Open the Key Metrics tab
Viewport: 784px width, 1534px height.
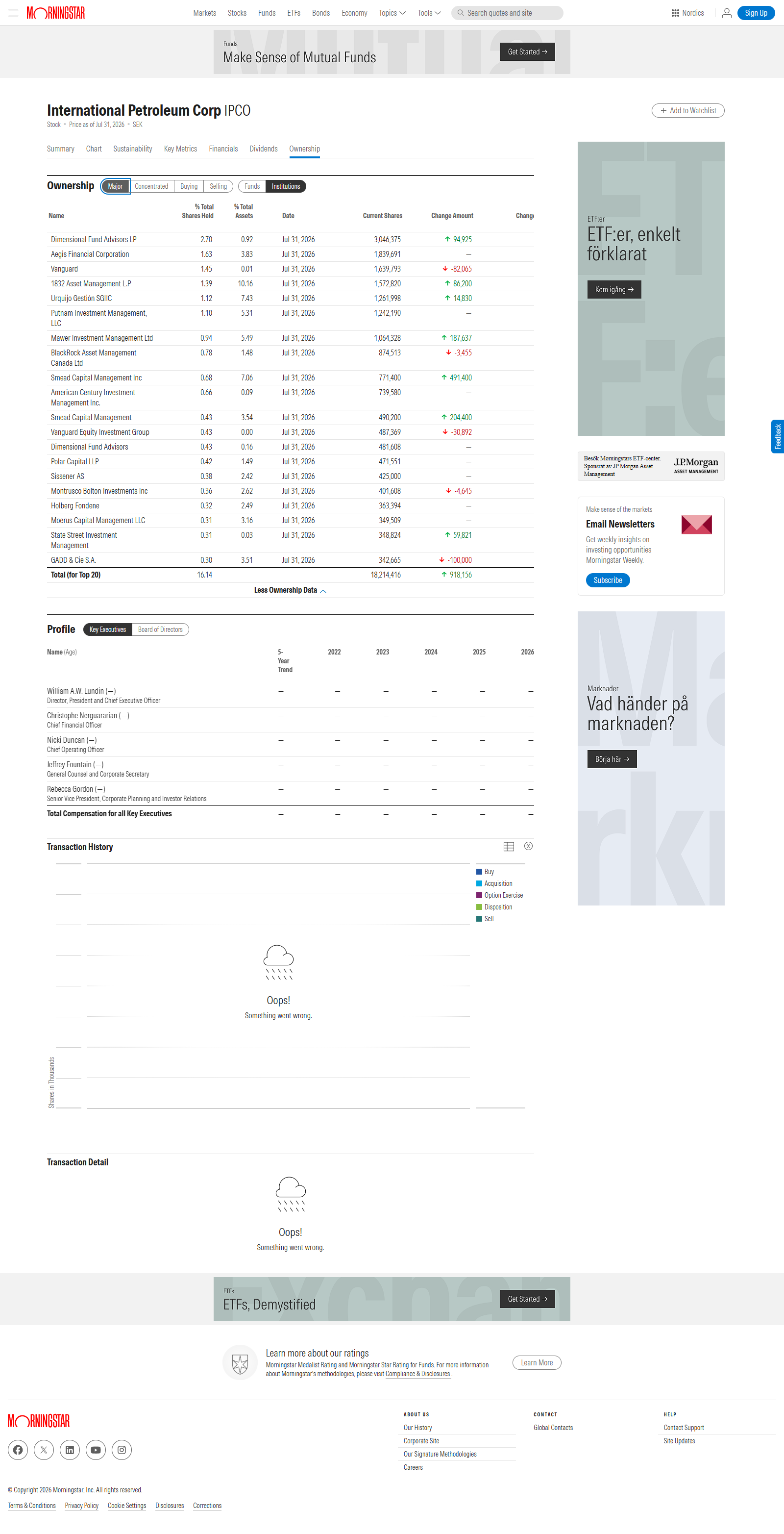pos(180,149)
